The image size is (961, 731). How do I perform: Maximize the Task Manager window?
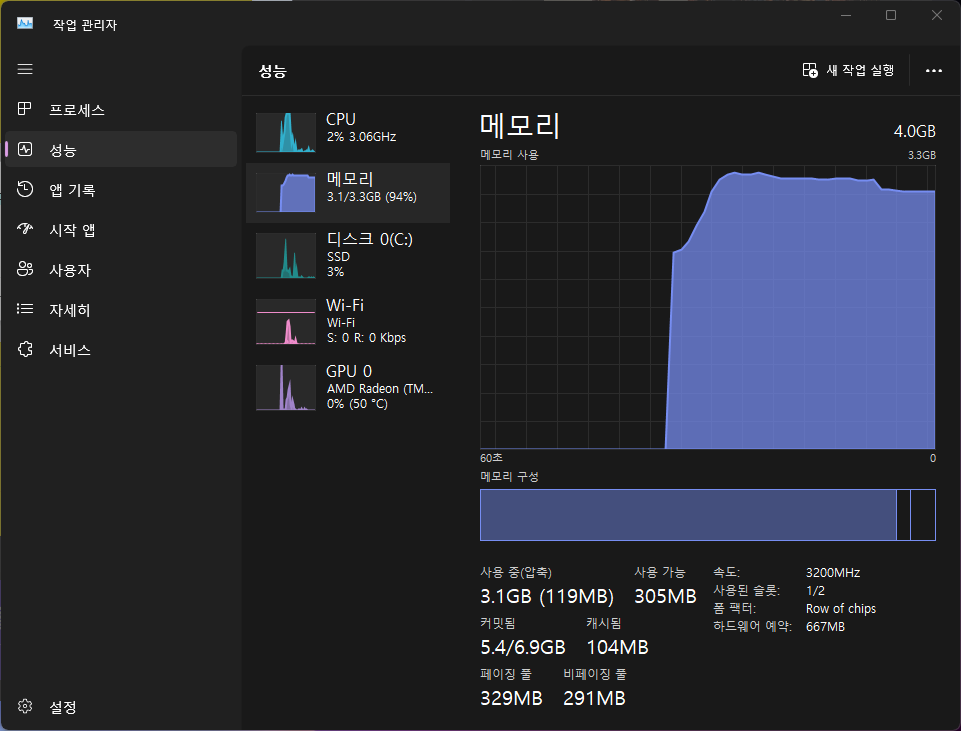point(891,15)
